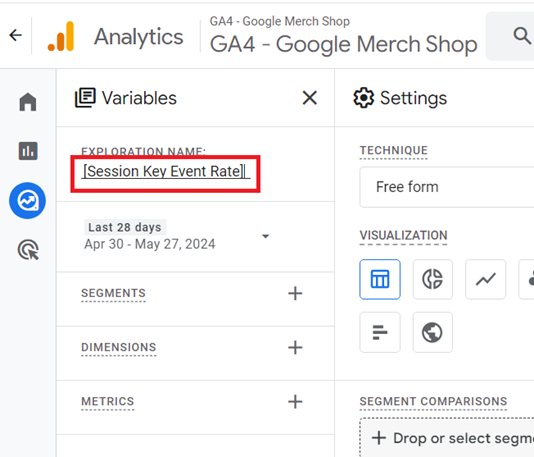Open the Last 28 days date dropdown
This screenshot has height=457, width=534.
coord(177,236)
